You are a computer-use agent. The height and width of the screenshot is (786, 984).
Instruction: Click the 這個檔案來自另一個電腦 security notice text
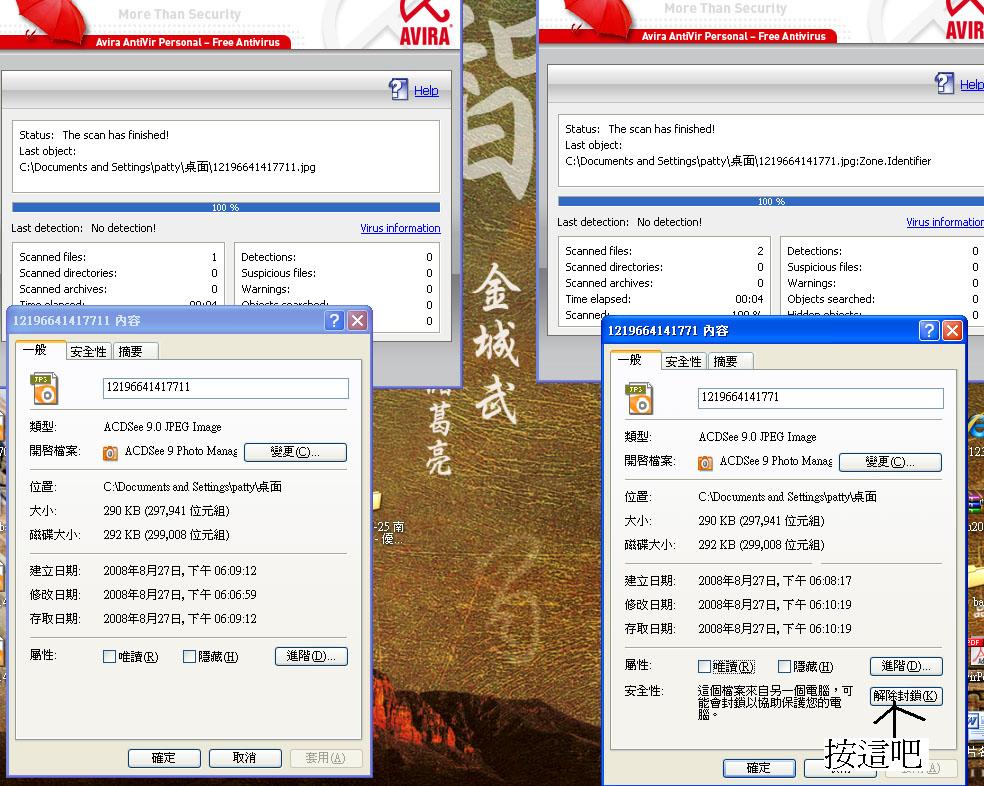(775, 702)
